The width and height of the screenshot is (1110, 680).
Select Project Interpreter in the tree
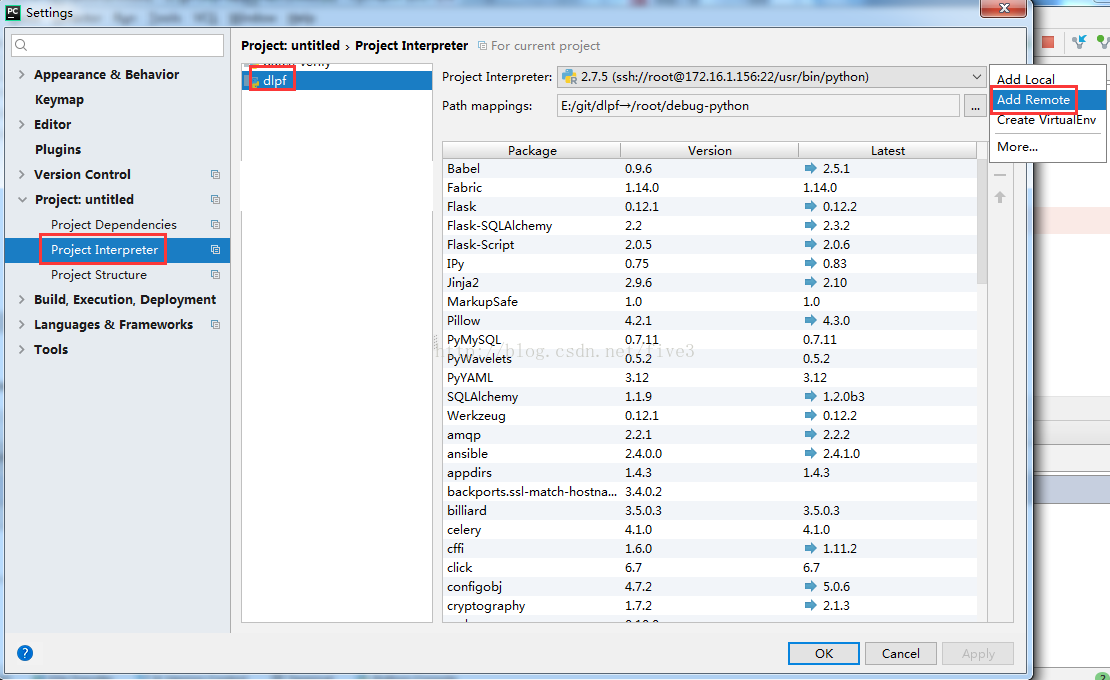[x=104, y=250]
